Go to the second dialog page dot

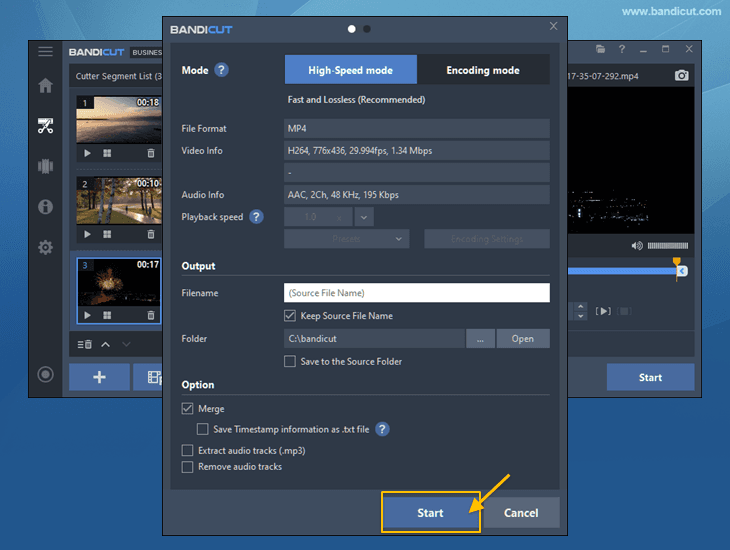click(367, 29)
